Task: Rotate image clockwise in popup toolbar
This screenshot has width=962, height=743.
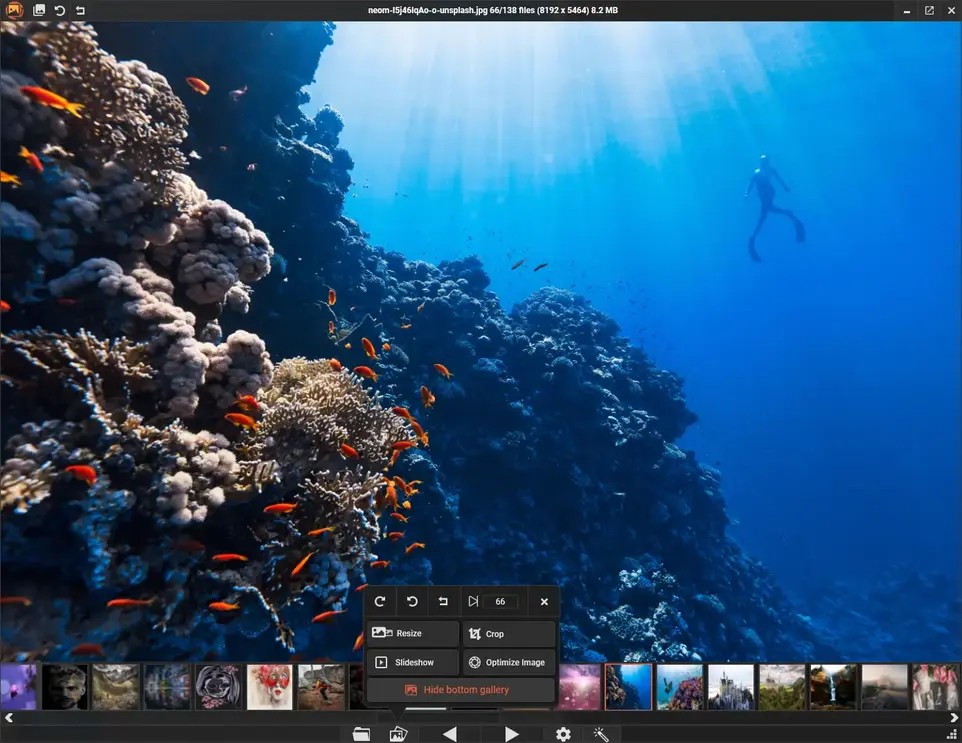Action: pyautogui.click(x=380, y=602)
